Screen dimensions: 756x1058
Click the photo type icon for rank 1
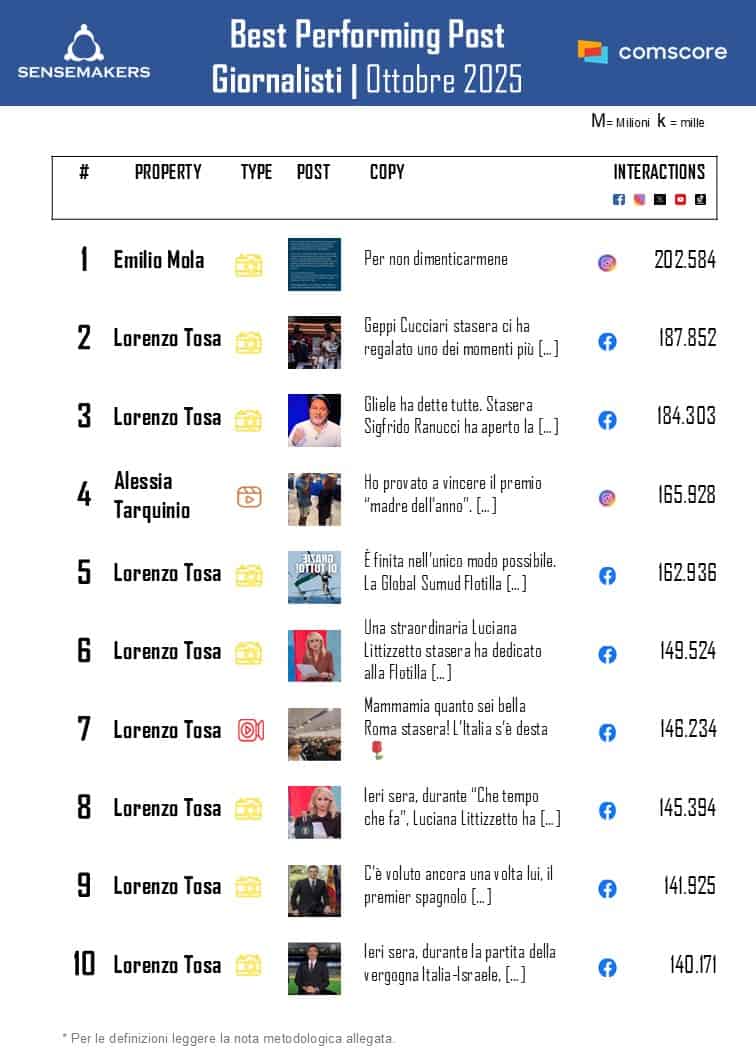249,264
